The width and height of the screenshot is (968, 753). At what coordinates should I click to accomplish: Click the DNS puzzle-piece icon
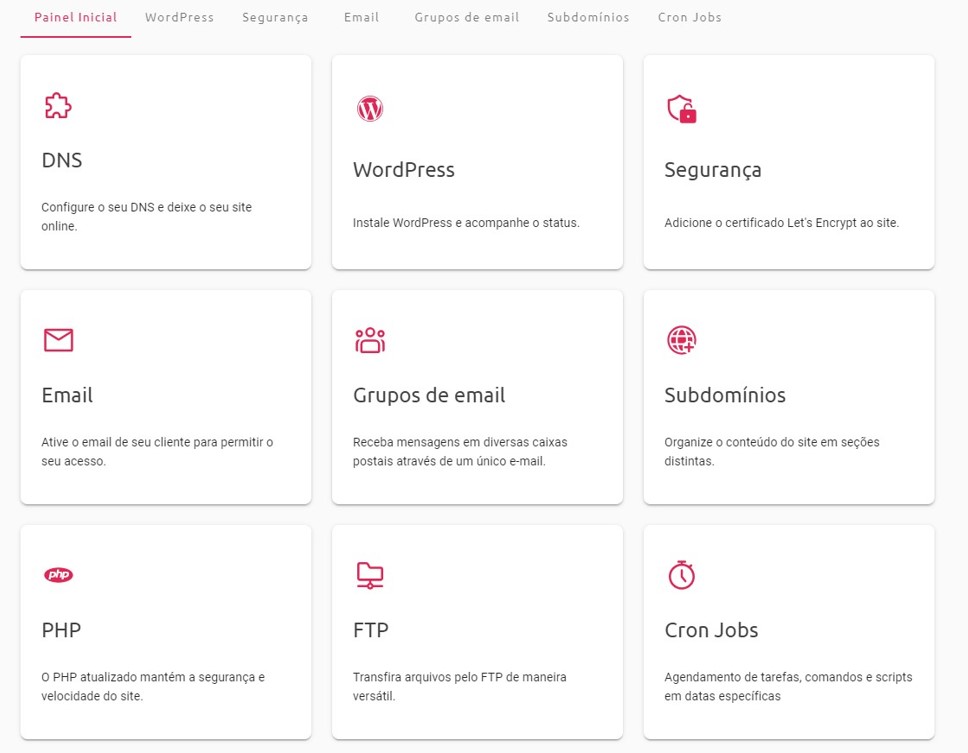tap(58, 106)
